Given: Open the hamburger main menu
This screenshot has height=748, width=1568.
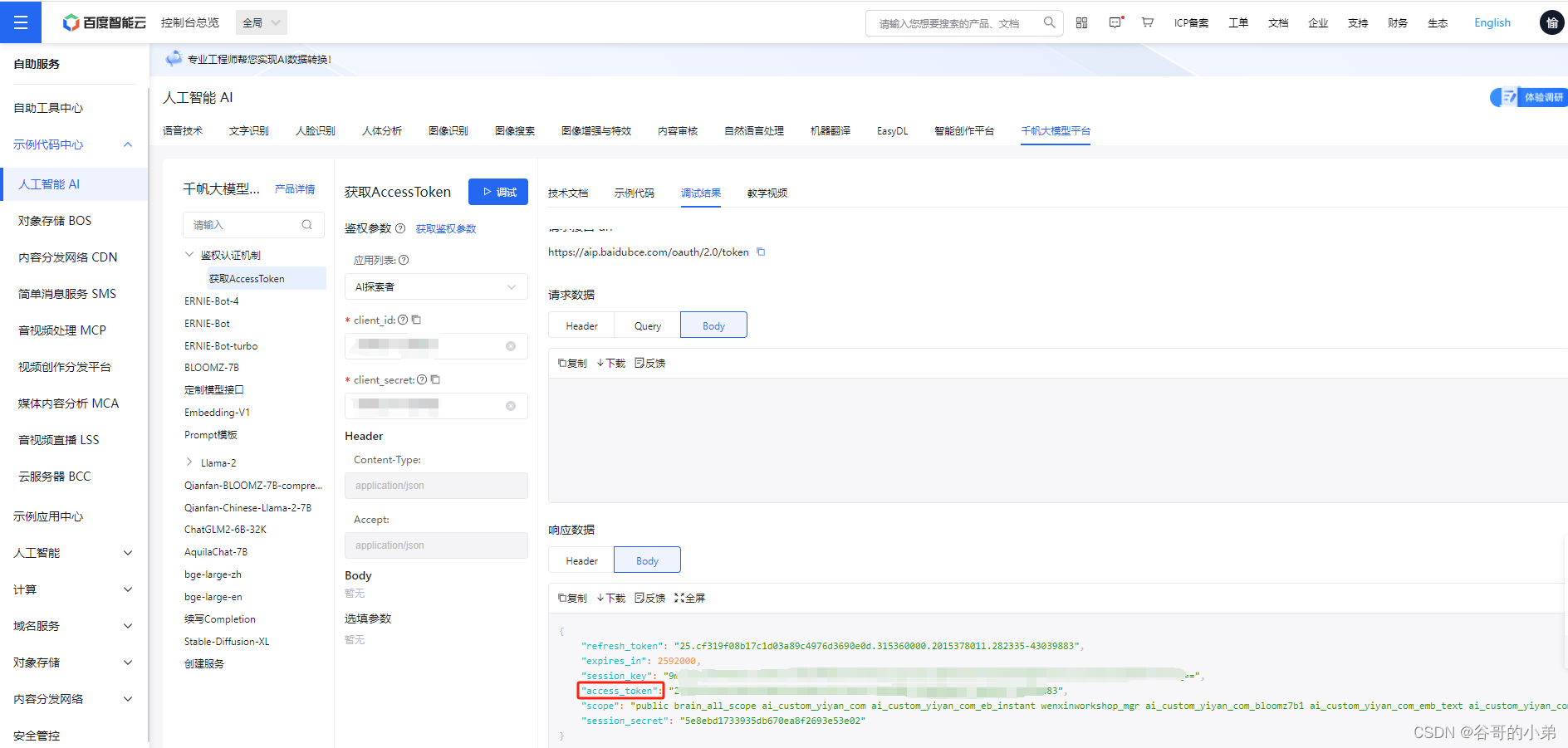Looking at the screenshot, I should [x=21, y=22].
